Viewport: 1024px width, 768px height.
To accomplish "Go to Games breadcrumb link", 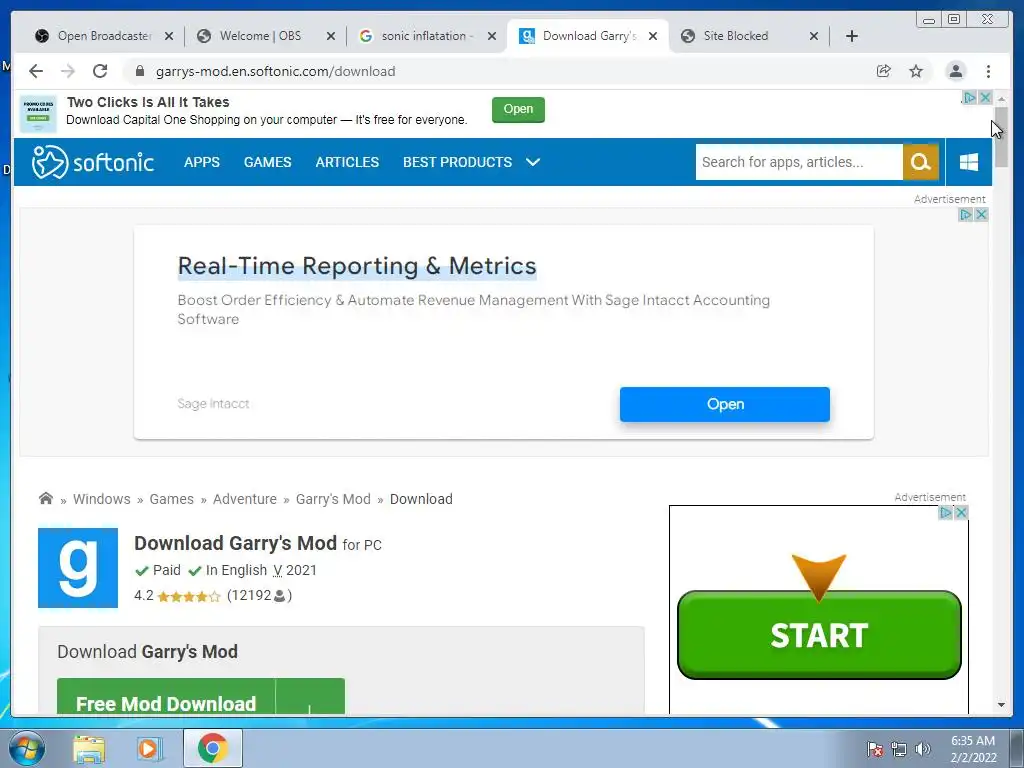I will [x=172, y=499].
